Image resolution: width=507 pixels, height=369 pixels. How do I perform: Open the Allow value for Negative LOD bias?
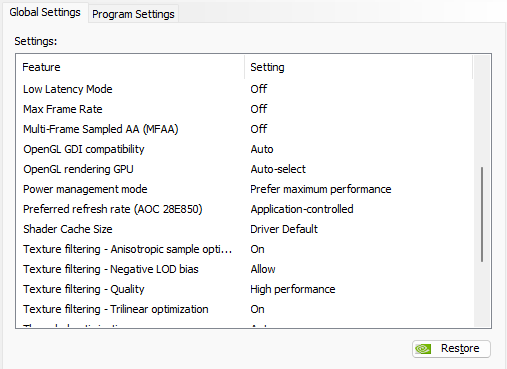tap(263, 269)
